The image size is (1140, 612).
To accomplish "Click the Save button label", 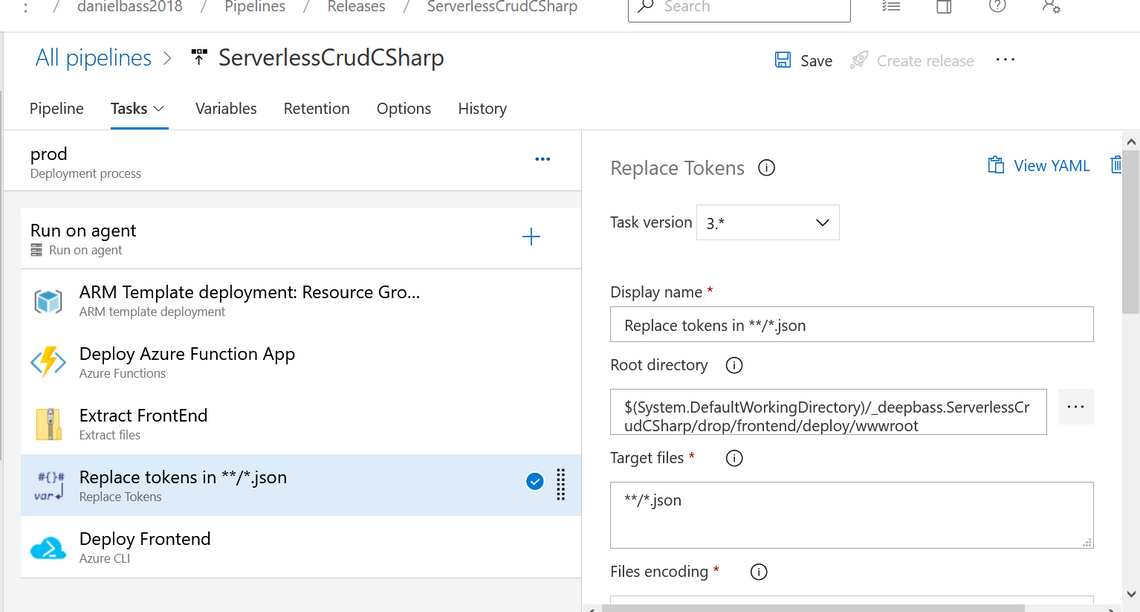I will pyautogui.click(x=816, y=61).
